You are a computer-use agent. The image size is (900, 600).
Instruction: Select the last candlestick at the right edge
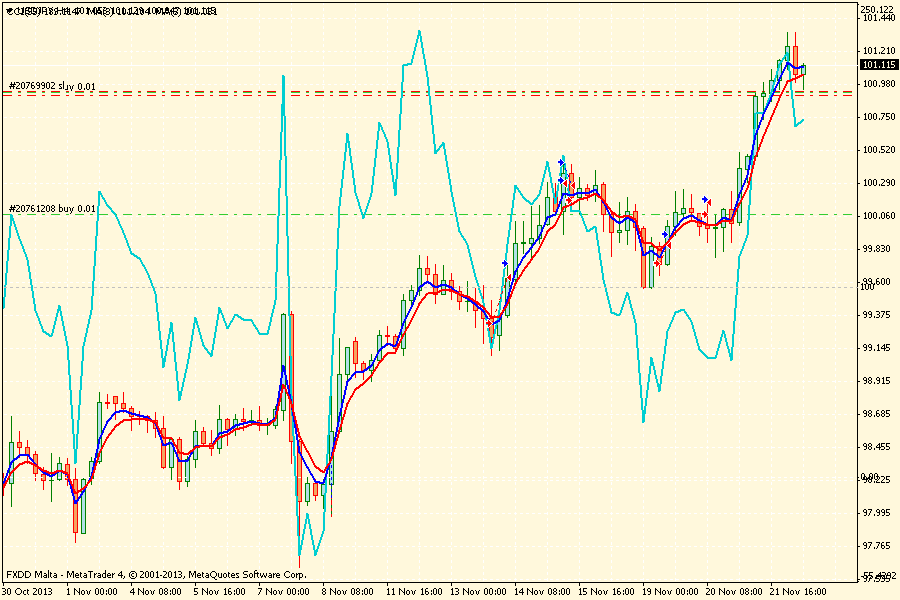pos(803,69)
